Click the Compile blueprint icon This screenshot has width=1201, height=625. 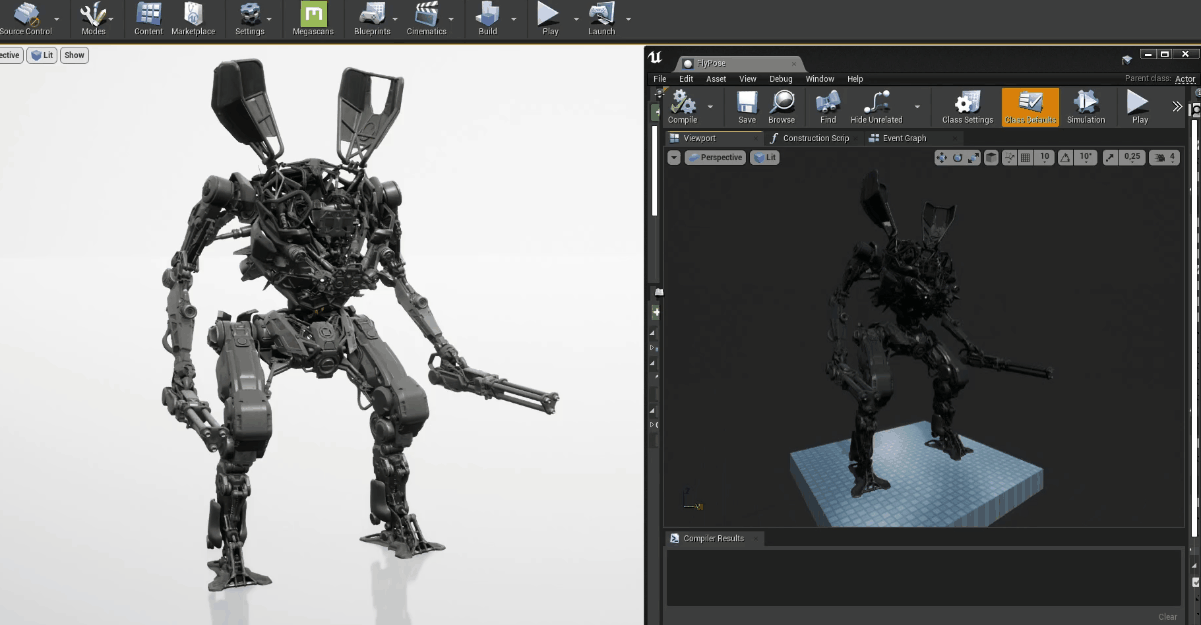(683, 103)
